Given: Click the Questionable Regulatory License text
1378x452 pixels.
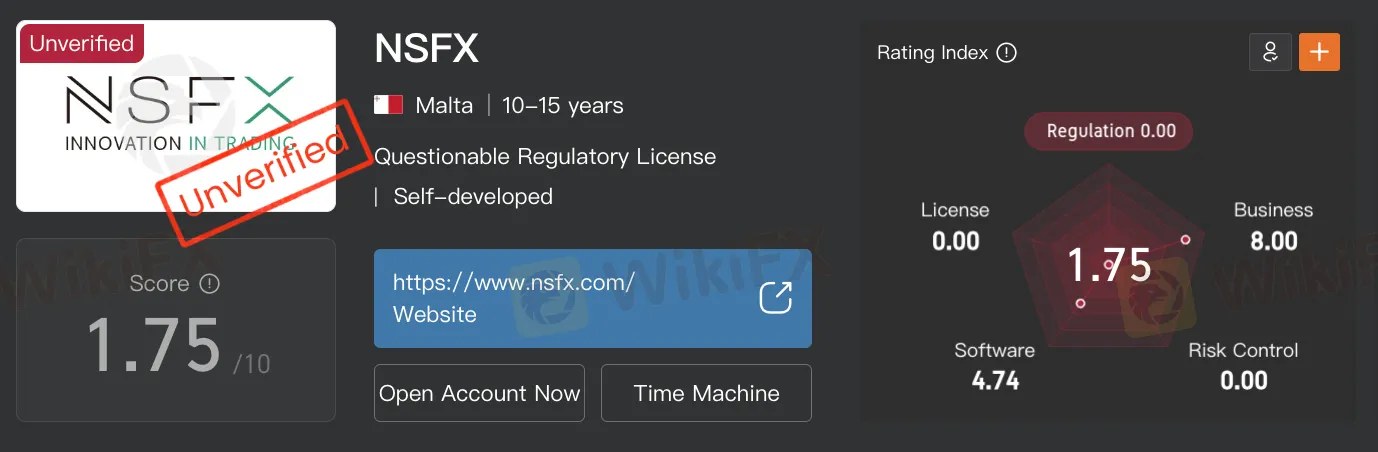Looking at the screenshot, I should [545, 157].
